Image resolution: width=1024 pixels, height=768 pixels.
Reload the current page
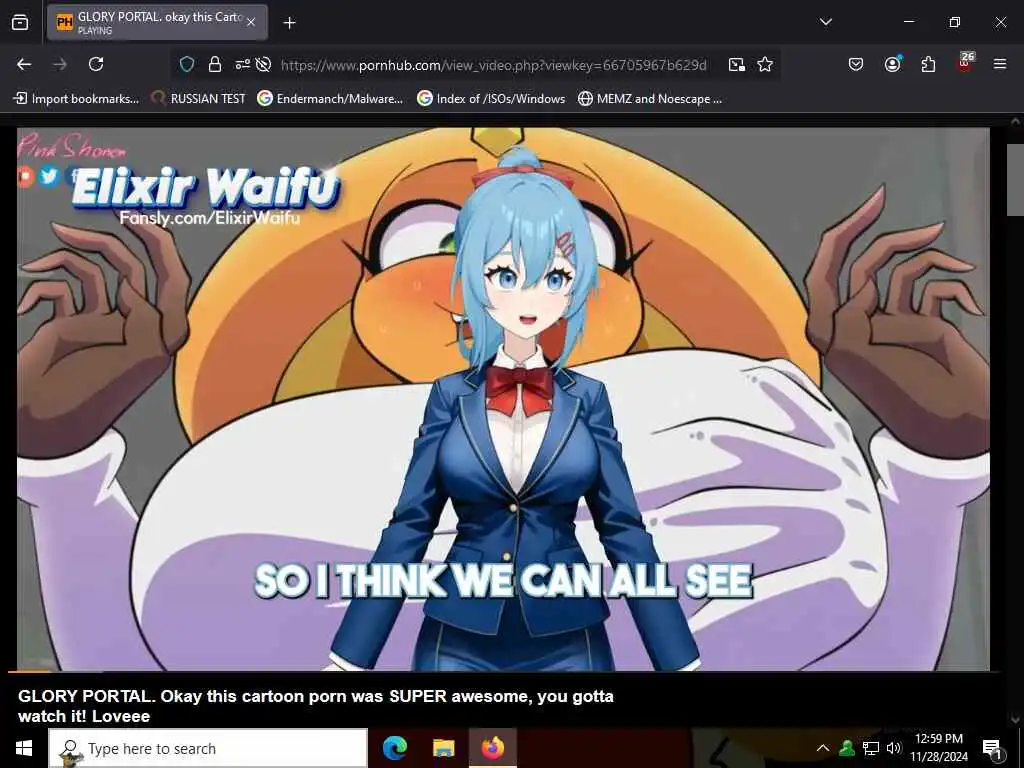(96, 64)
